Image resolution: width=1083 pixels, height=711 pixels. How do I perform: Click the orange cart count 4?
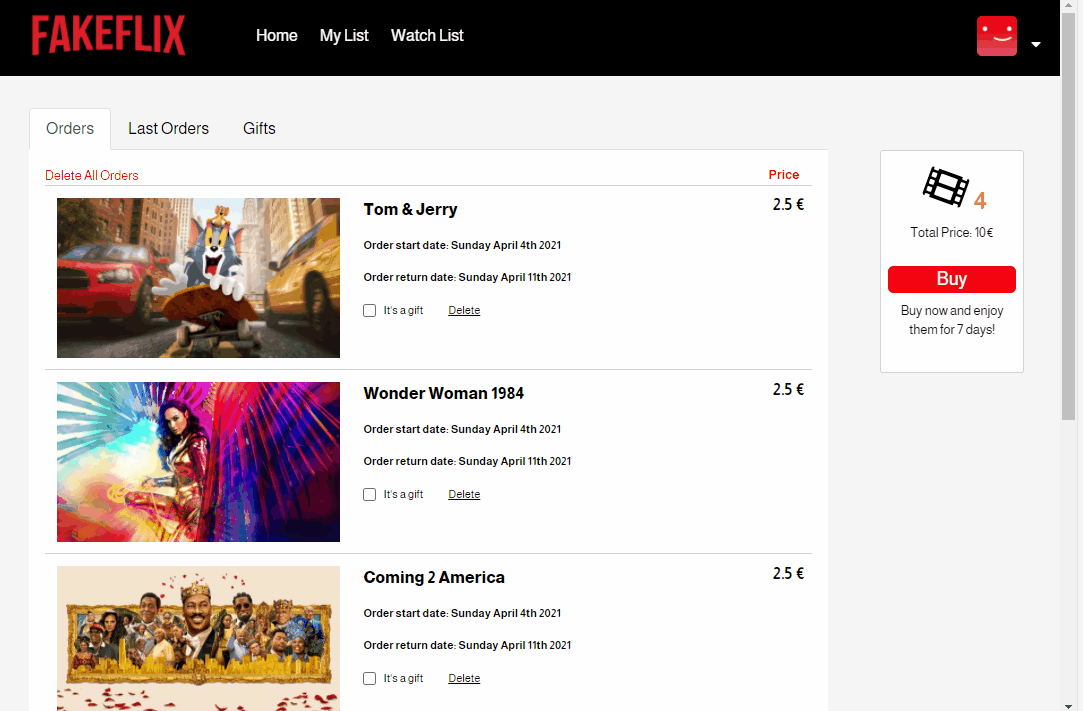click(x=980, y=201)
